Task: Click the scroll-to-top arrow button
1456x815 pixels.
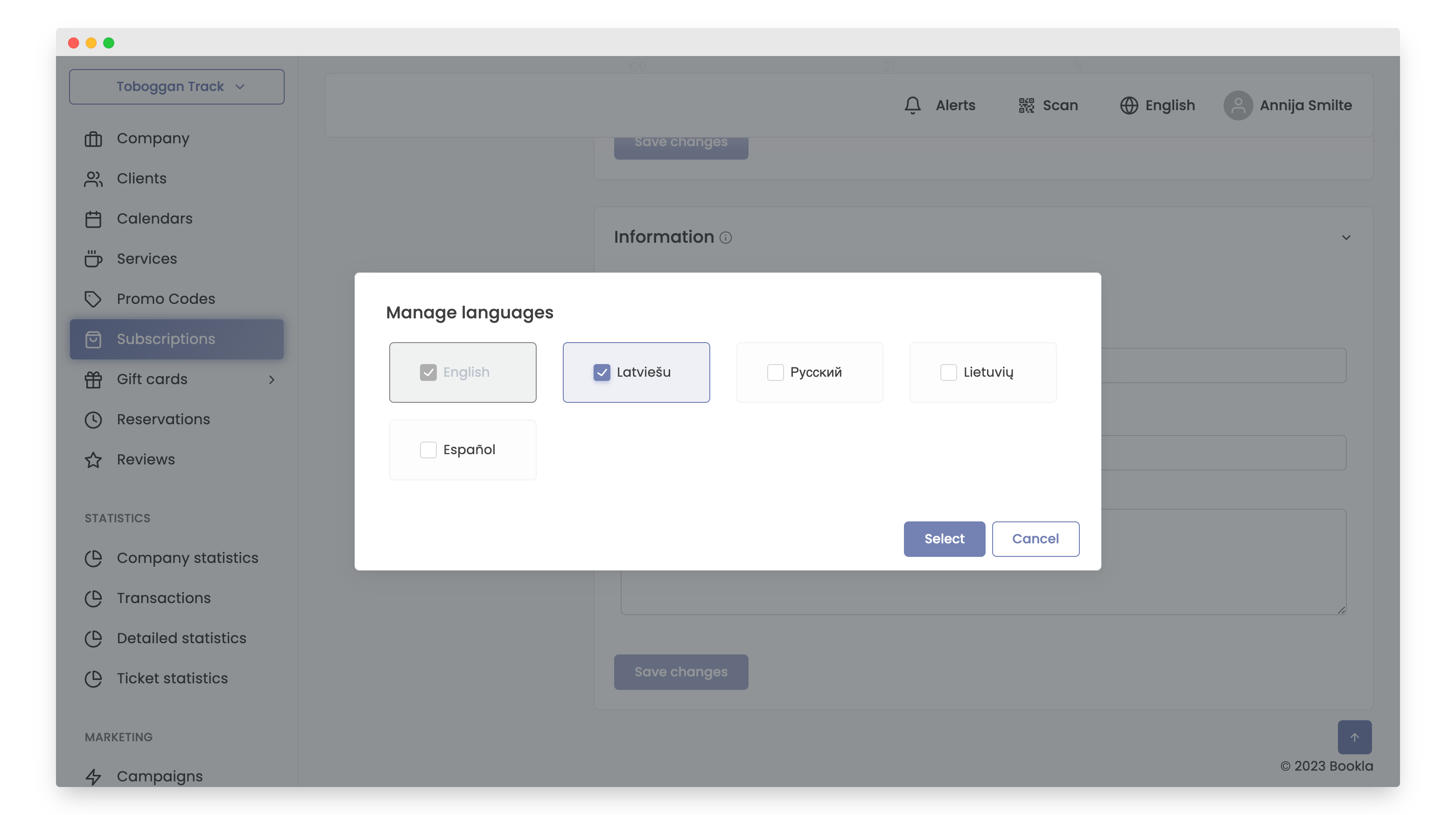Action: point(1354,737)
